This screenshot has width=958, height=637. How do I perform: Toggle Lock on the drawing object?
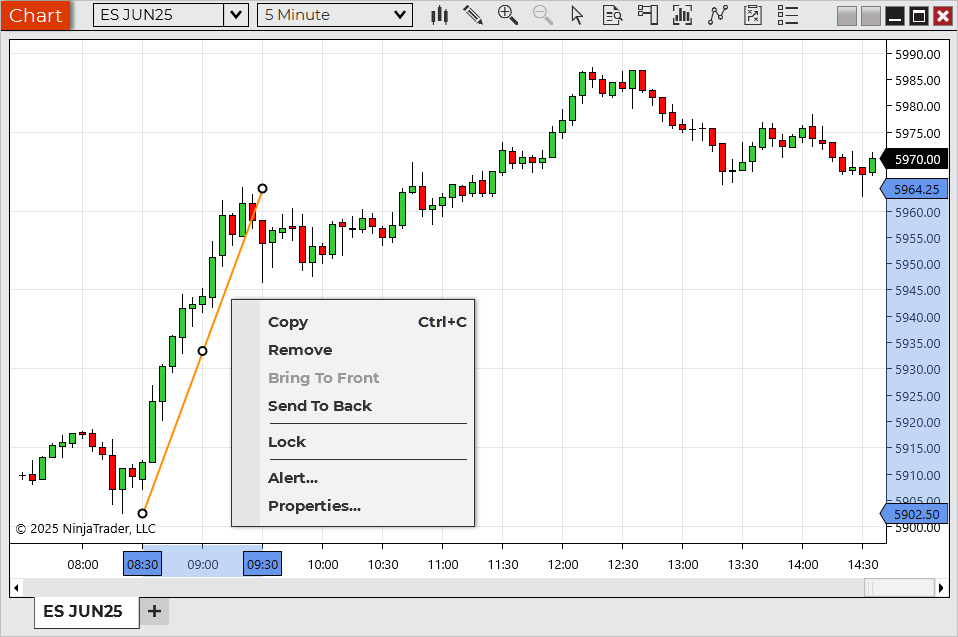pyautogui.click(x=287, y=442)
